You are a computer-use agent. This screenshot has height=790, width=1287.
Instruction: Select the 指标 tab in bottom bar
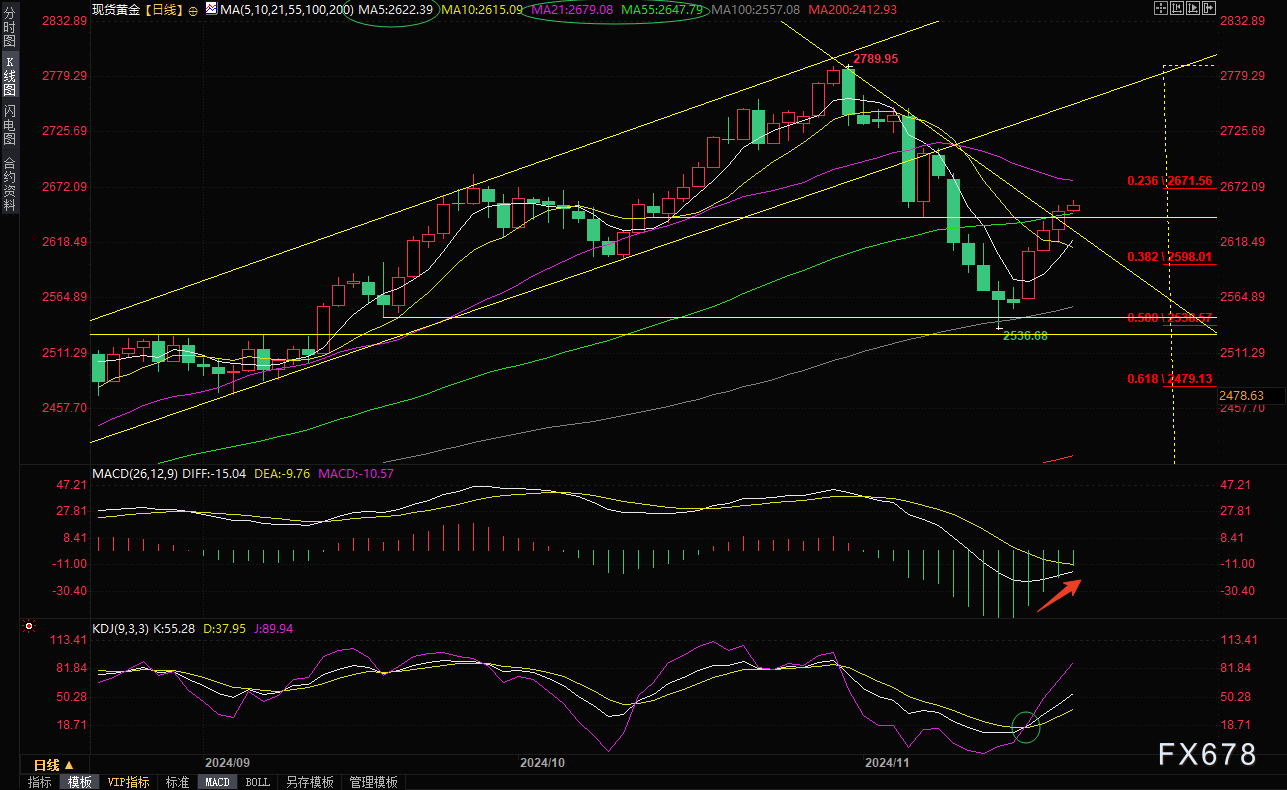point(40,782)
